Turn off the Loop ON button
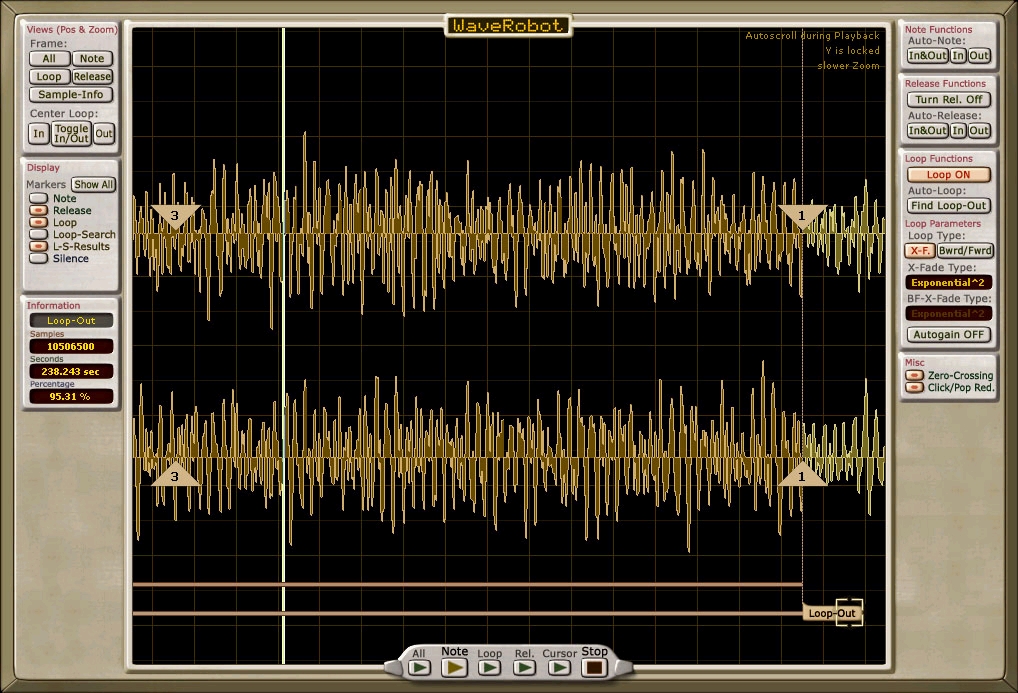The image size is (1018, 693). [949, 175]
